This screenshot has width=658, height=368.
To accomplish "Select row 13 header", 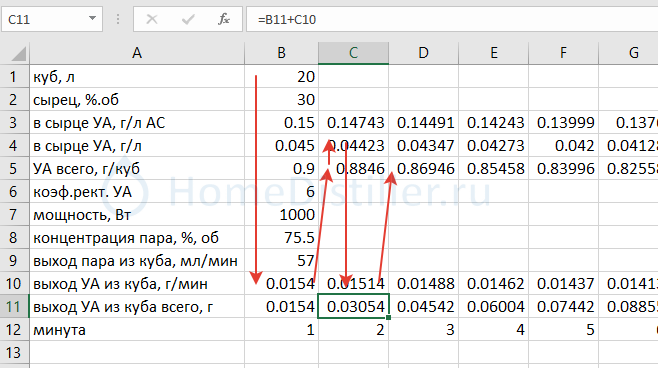I will point(14,353).
